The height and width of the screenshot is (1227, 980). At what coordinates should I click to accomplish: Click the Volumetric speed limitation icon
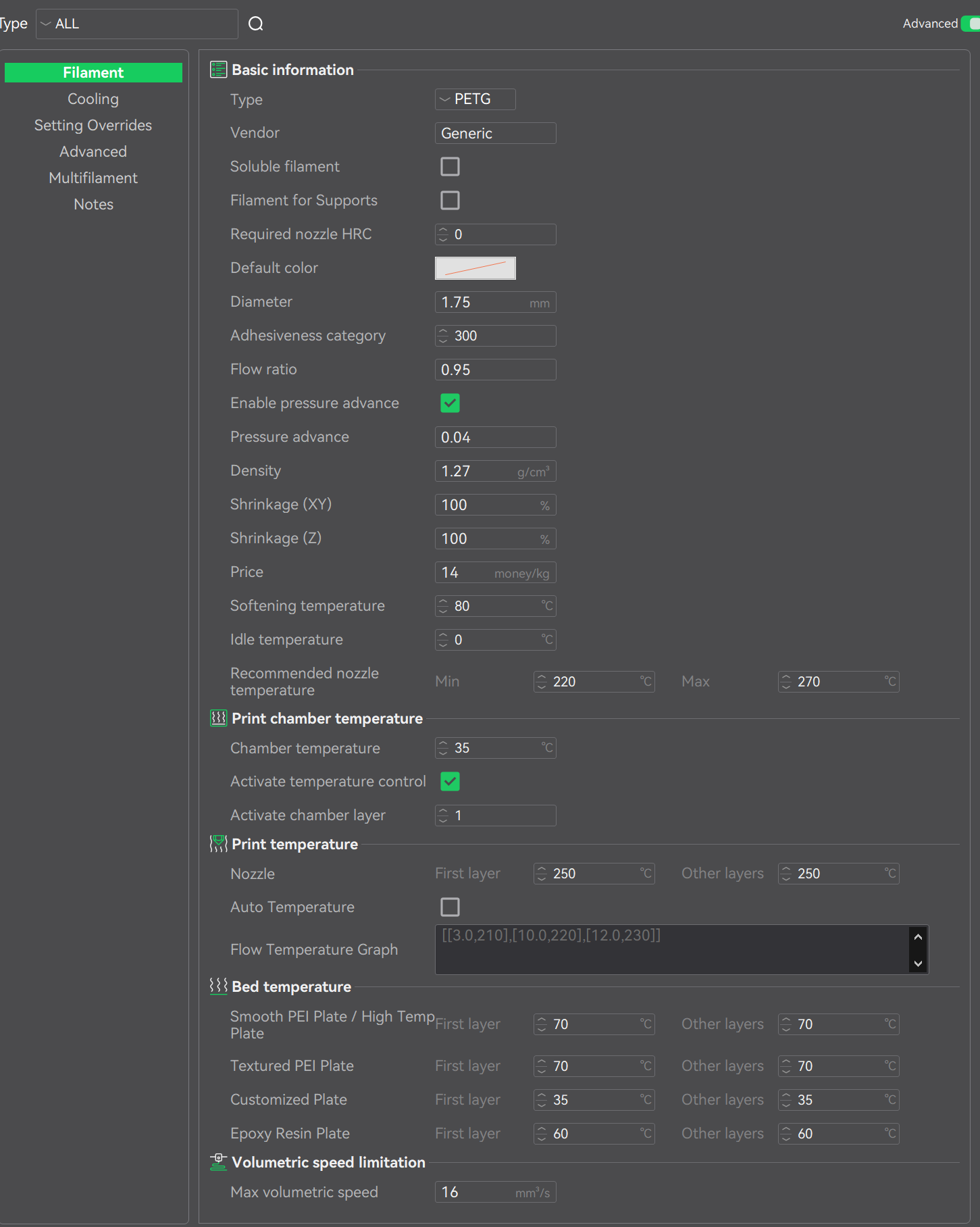point(218,1162)
